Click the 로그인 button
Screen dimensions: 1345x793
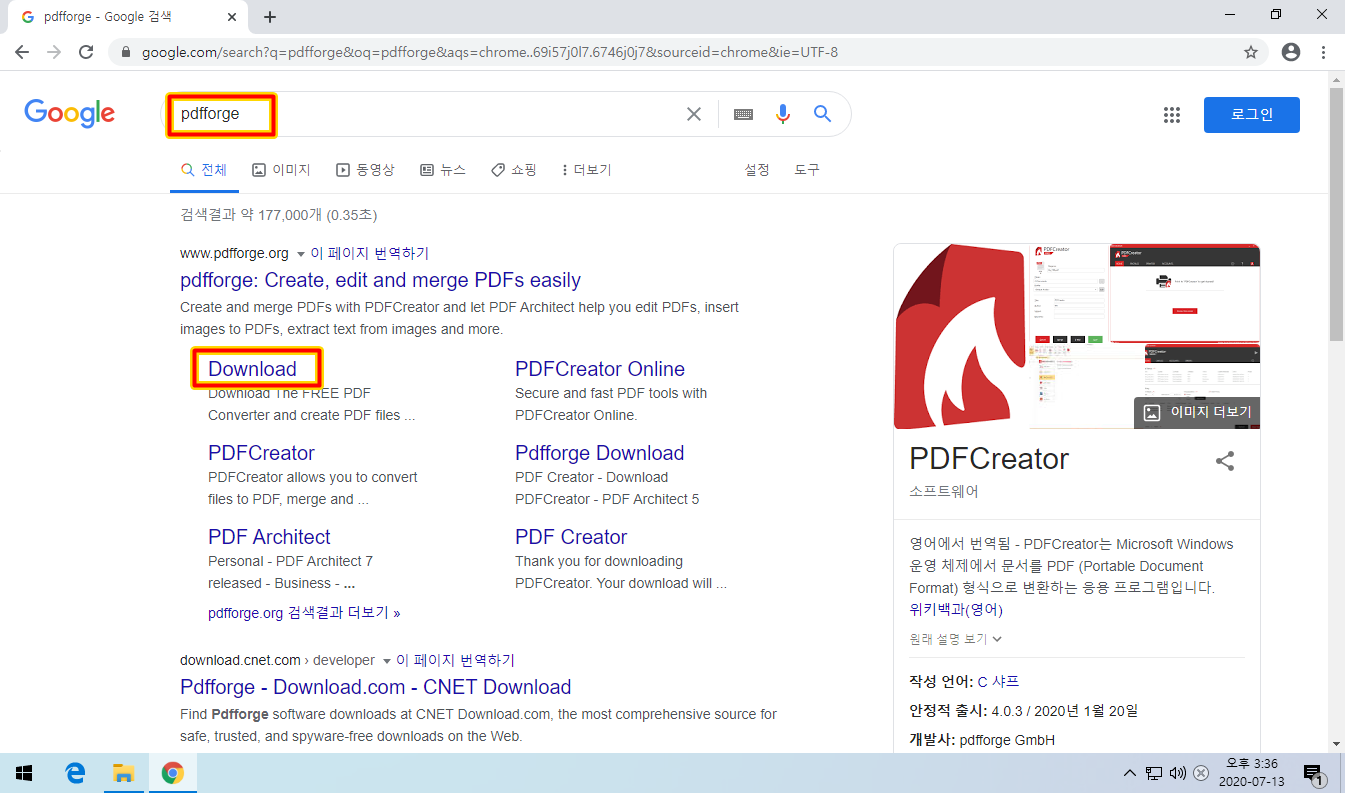pos(1252,115)
